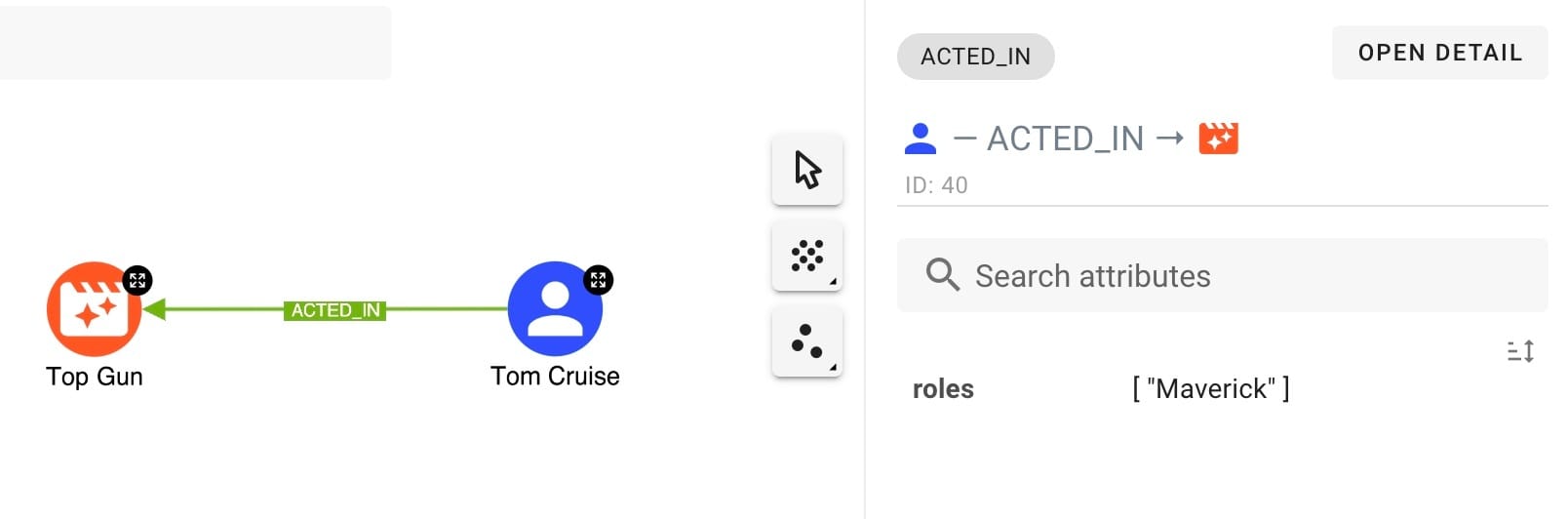1568x519 pixels.
Task: Click the green arrowhead near Top Gun
Action: (154, 310)
